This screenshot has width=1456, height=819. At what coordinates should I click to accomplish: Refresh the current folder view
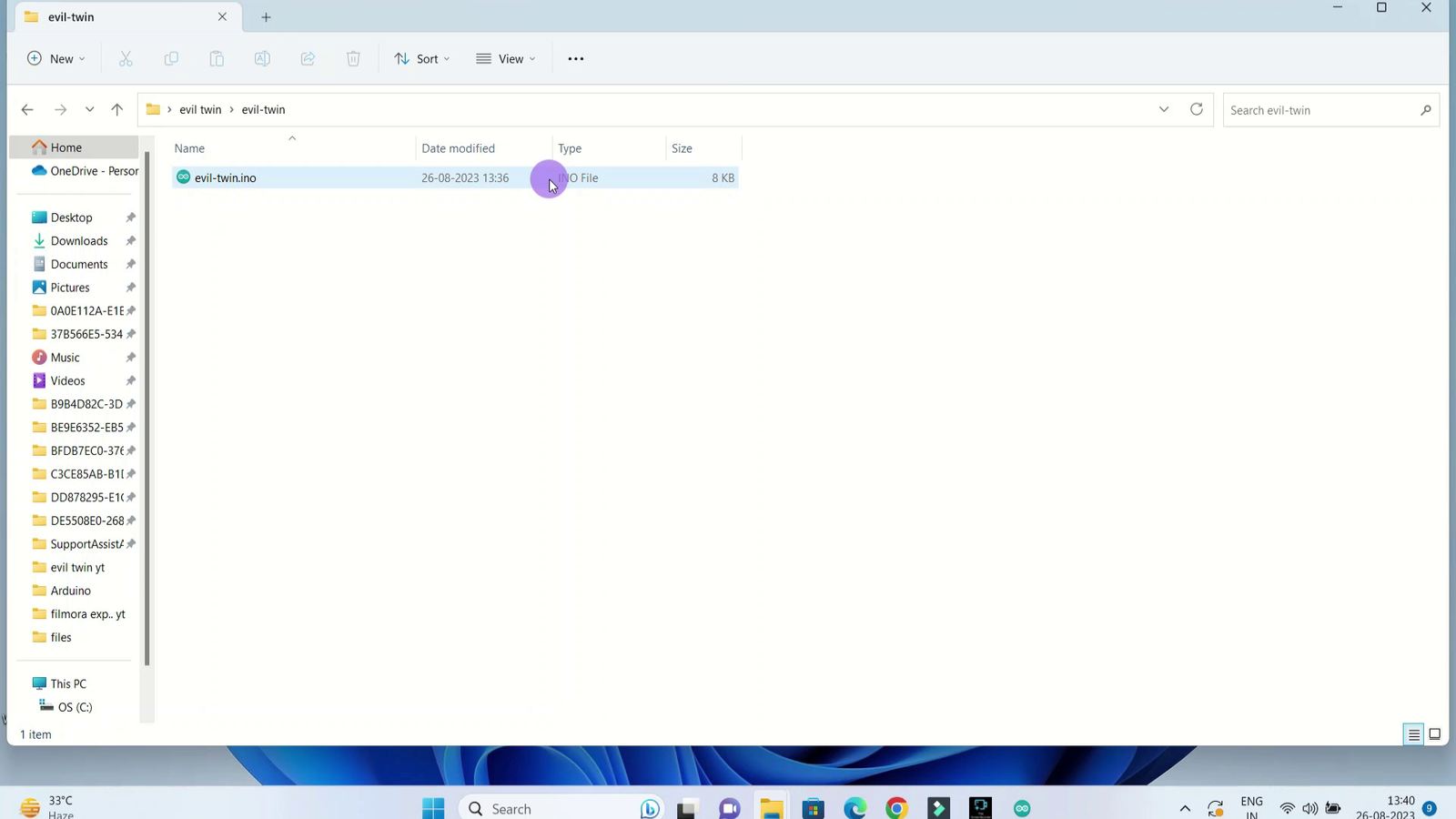click(x=1196, y=109)
